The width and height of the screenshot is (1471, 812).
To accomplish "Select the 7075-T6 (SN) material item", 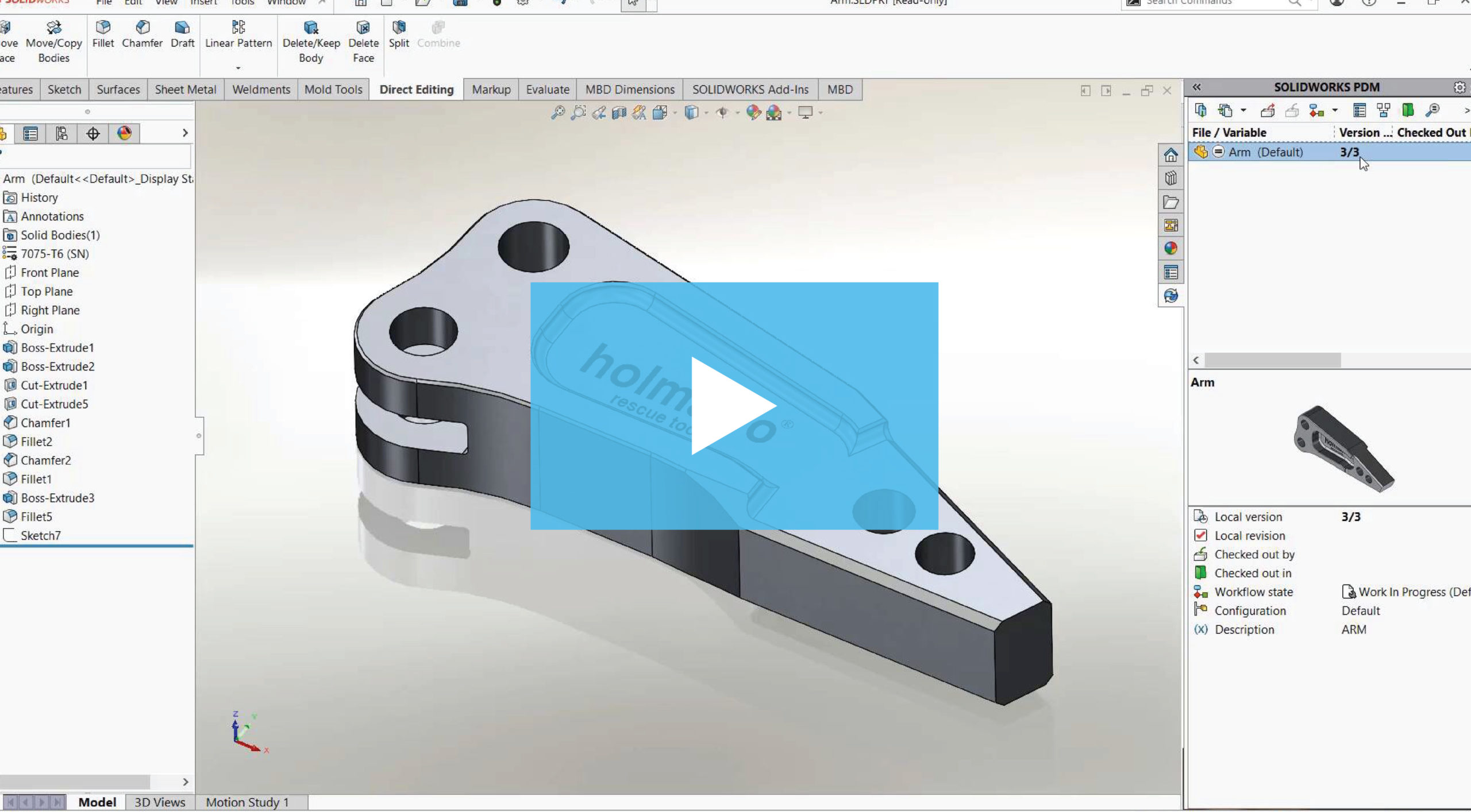I will tap(55, 253).
